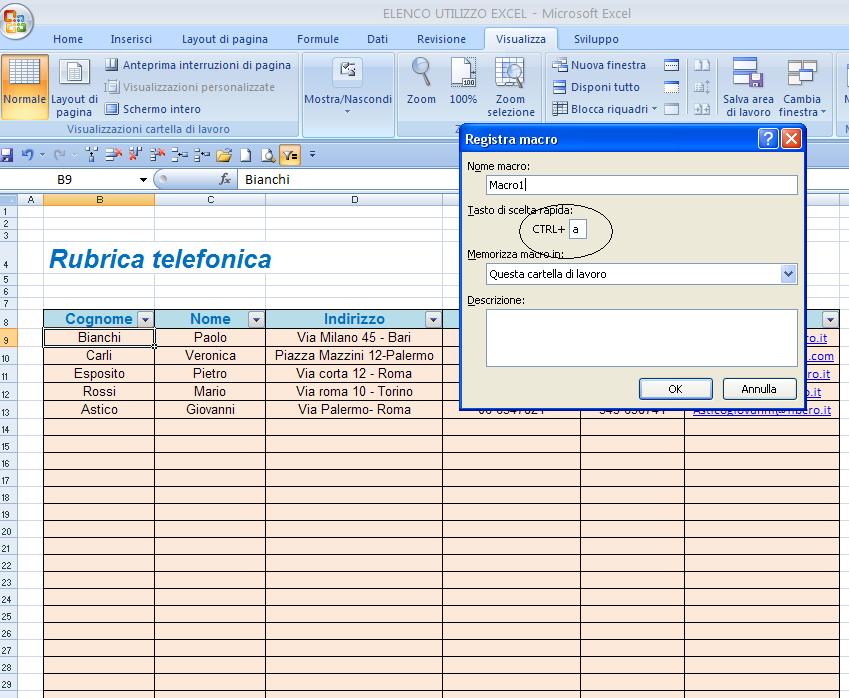The image size is (849, 698).
Task: Click the print preview icon on Quick Access Toolbar
Action: [x=268, y=155]
